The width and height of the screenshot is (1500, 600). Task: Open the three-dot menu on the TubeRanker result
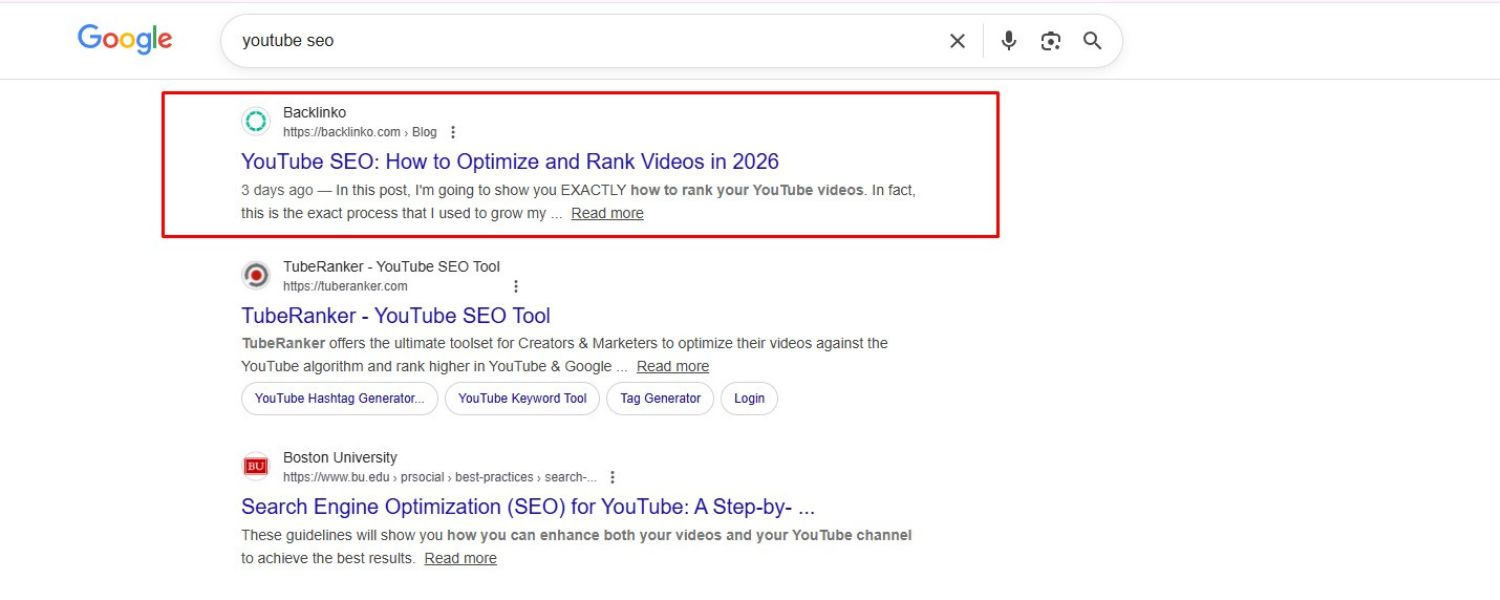click(x=516, y=285)
